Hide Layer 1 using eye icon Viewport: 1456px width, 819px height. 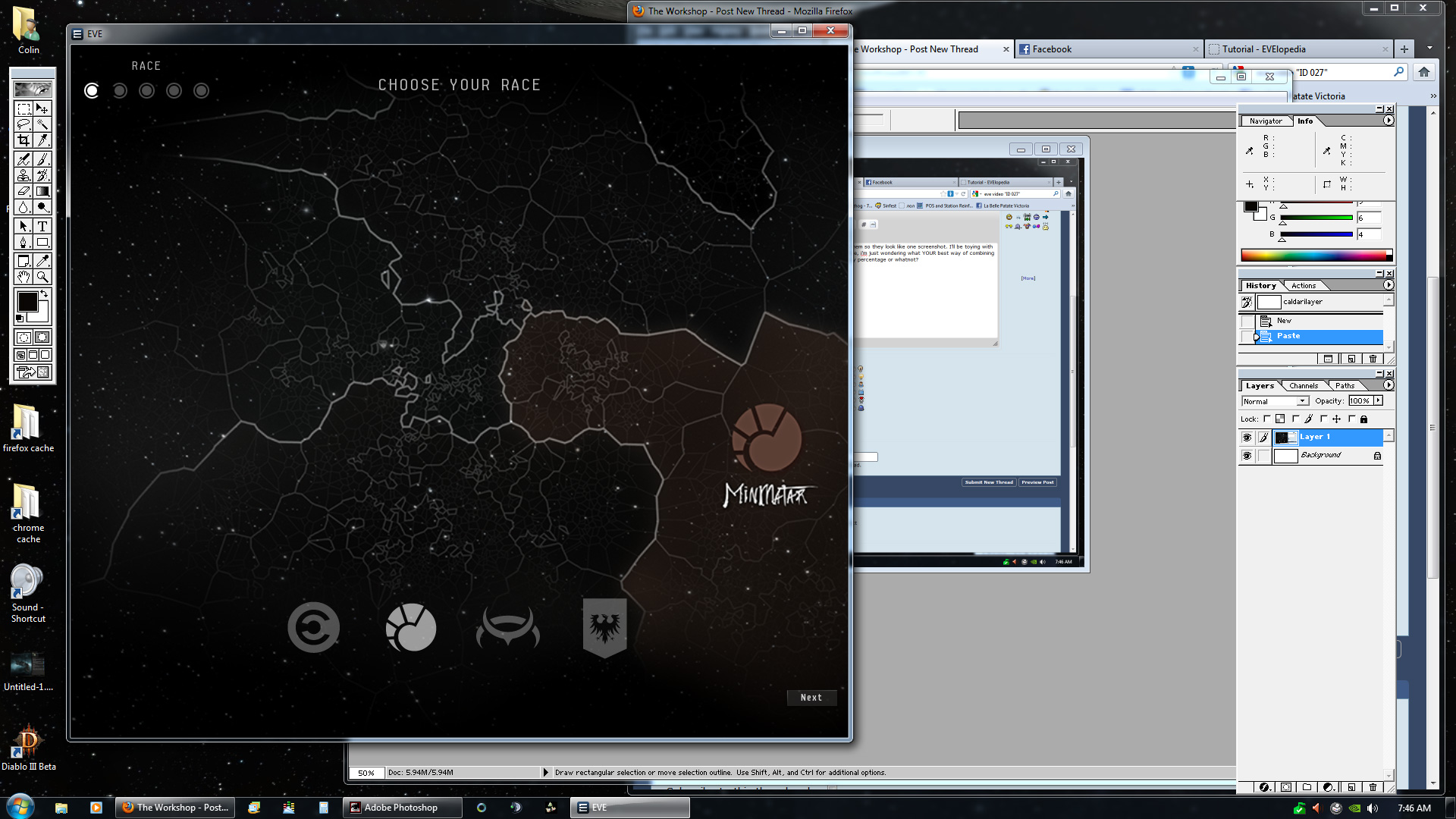tap(1247, 438)
